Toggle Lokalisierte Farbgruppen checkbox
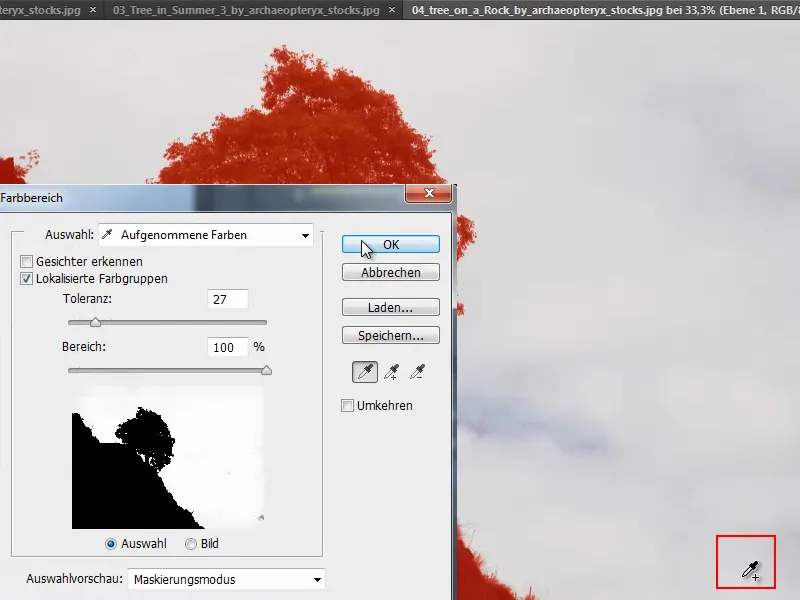This screenshot has height=600, width=800. [x=27, y=279]
